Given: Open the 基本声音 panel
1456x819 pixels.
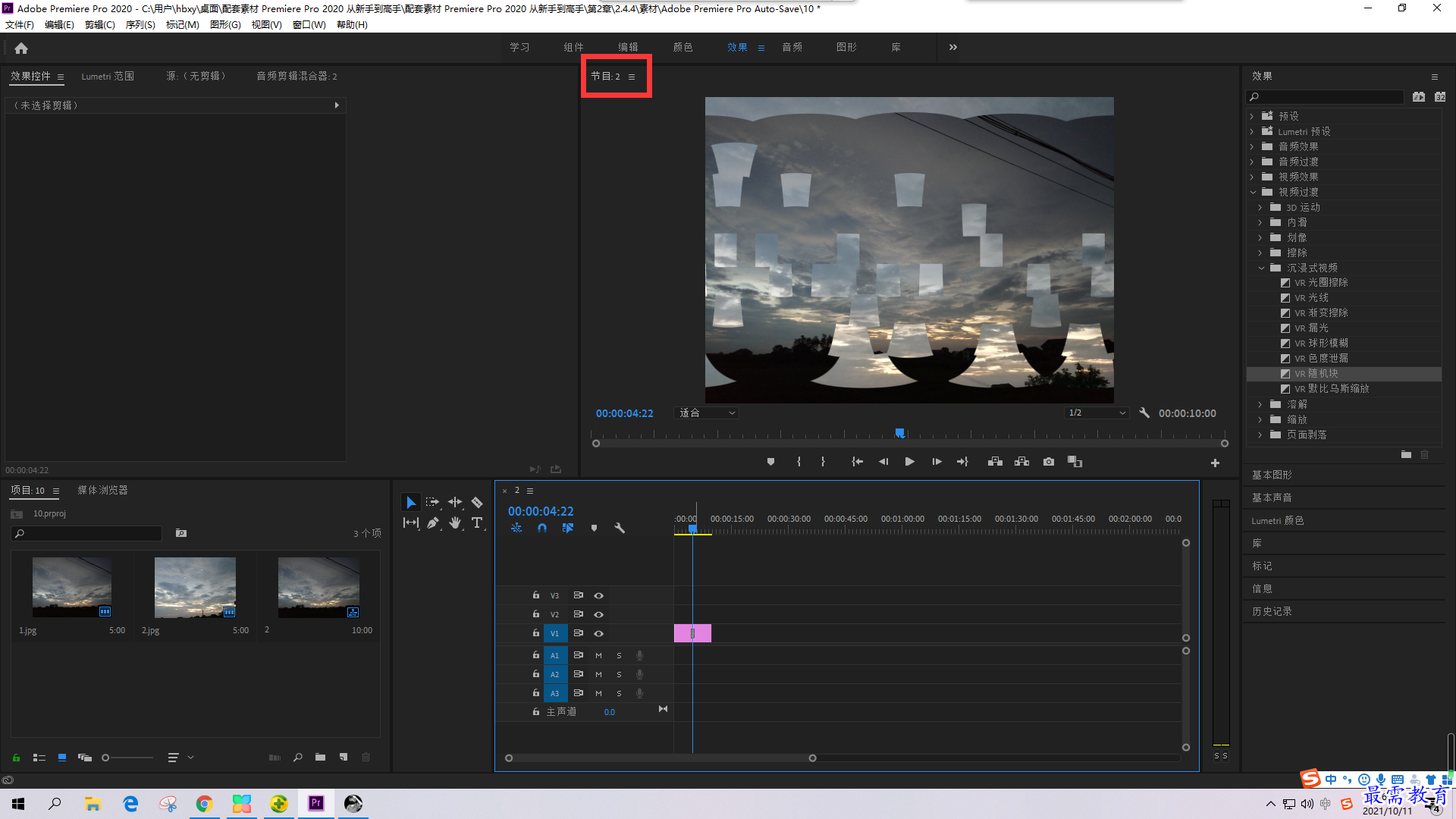Looking at the screenshot, I should [x=1272, y=497].
